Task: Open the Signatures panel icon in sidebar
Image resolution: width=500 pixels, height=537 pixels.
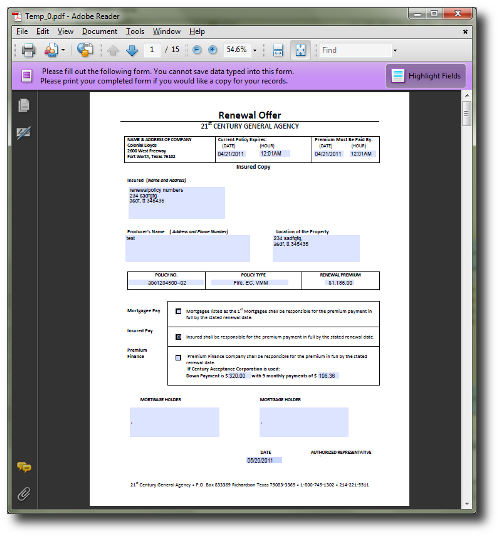Action: click(24, 133)
